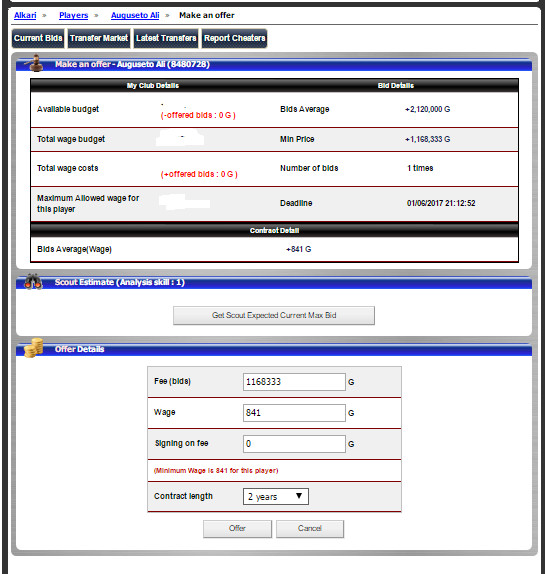Switch to the Transfer Market tab
Image resolution: width=545 pixels, height=574 pixels.
point(99,38)
